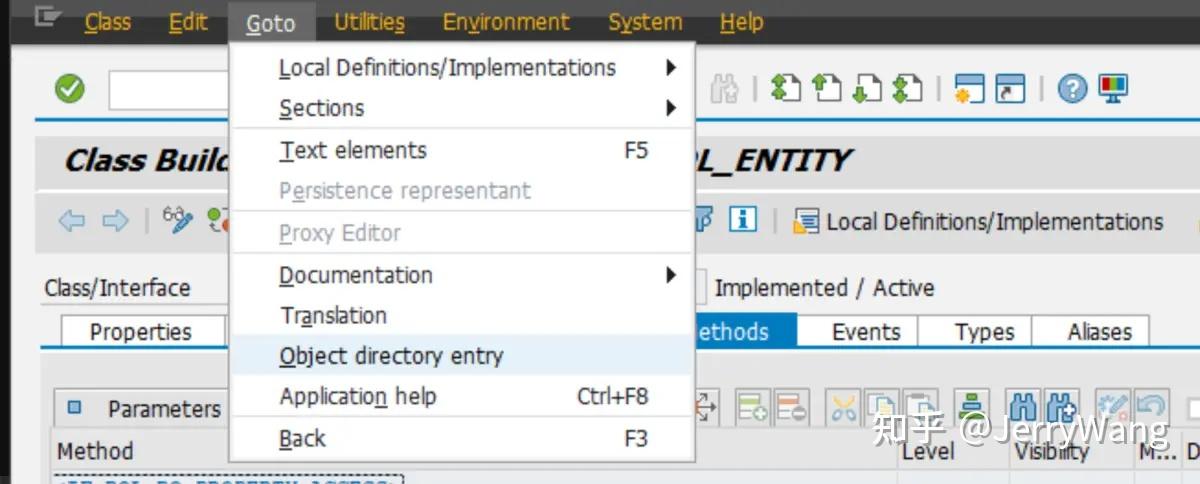Click the Find binoculars icon in methods toolbar

1022,407
